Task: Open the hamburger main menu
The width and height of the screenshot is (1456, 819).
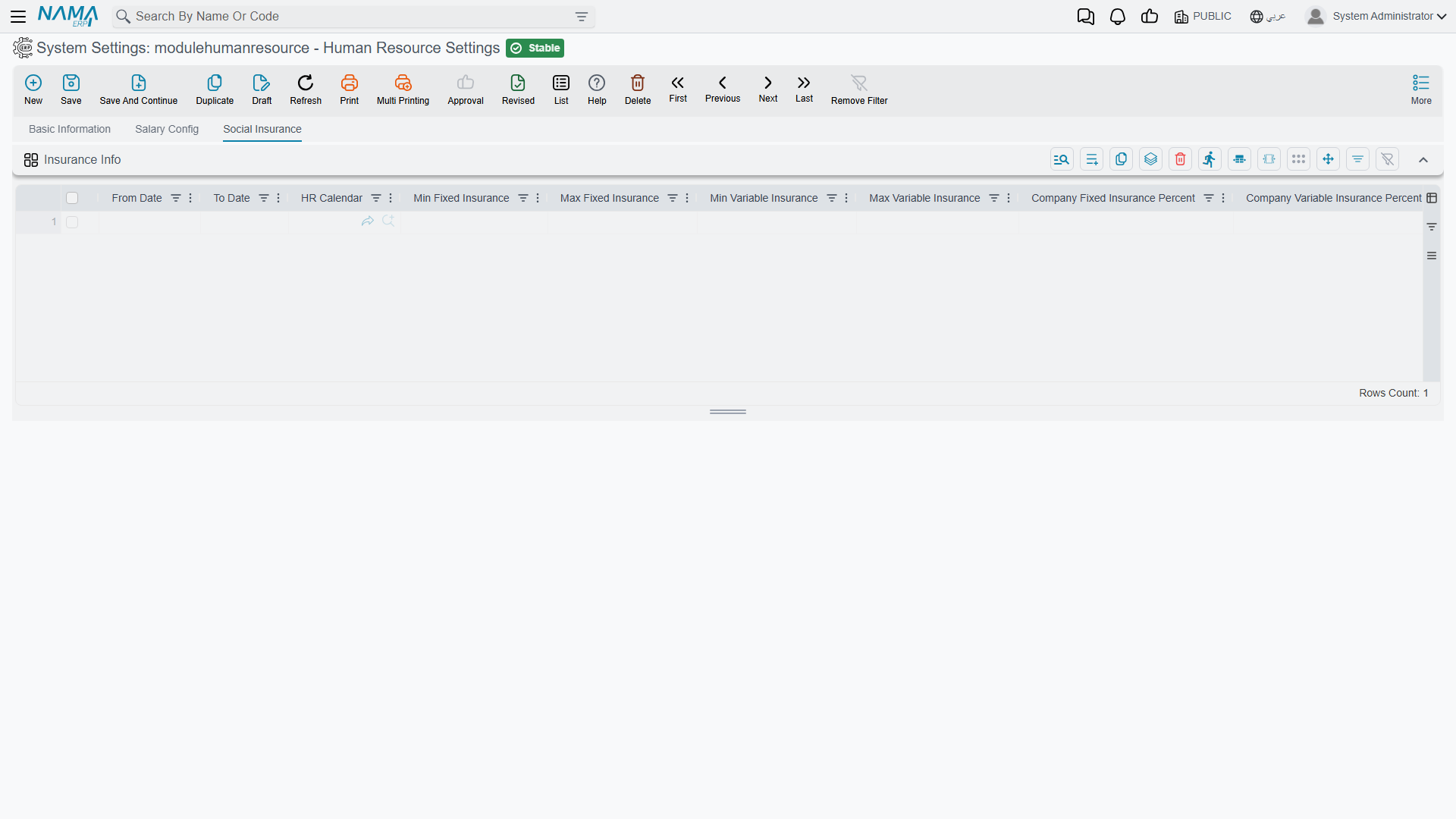Action: coord(18,17)
